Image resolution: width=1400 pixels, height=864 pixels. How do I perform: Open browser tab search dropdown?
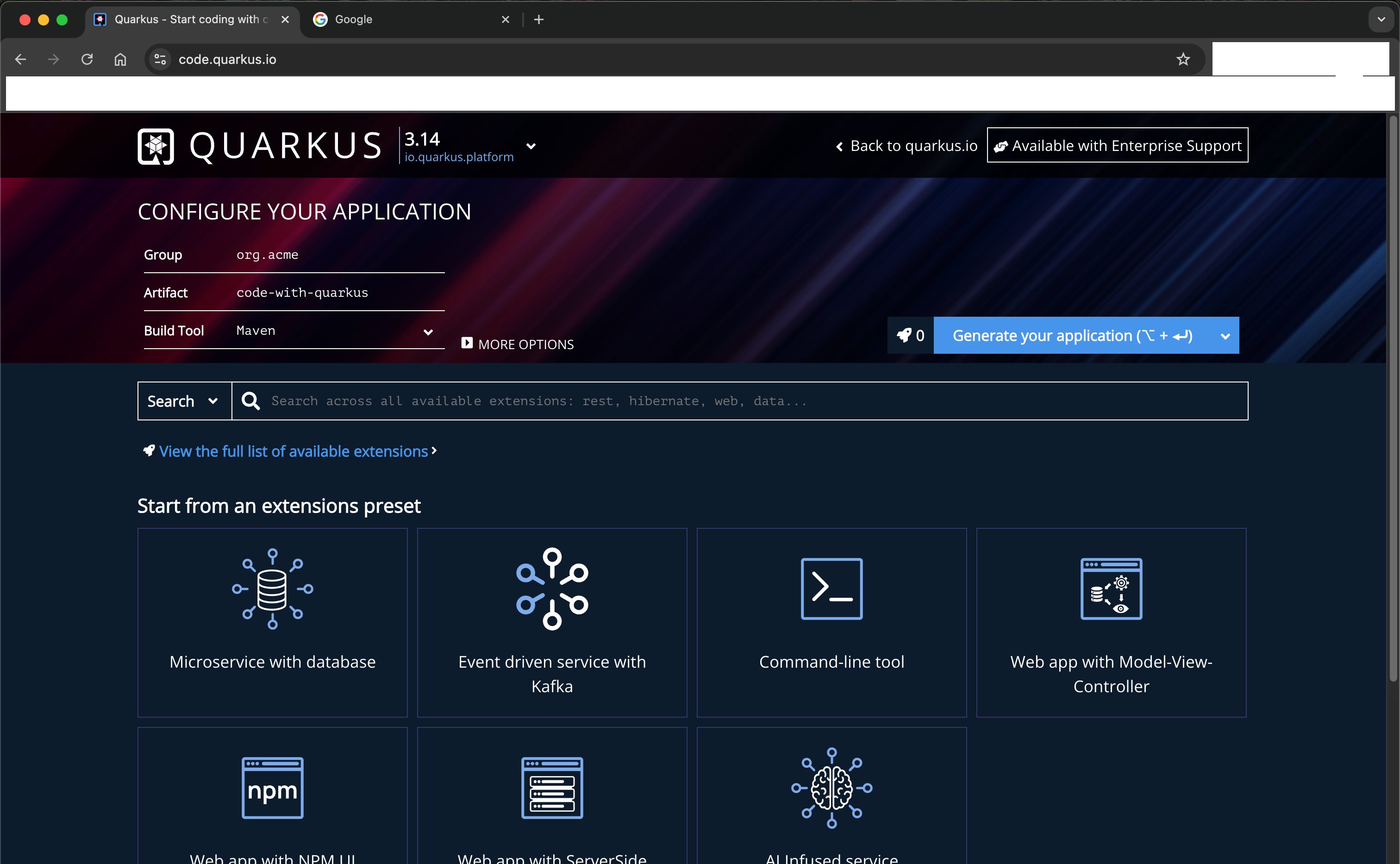(x=1381, y=19)
